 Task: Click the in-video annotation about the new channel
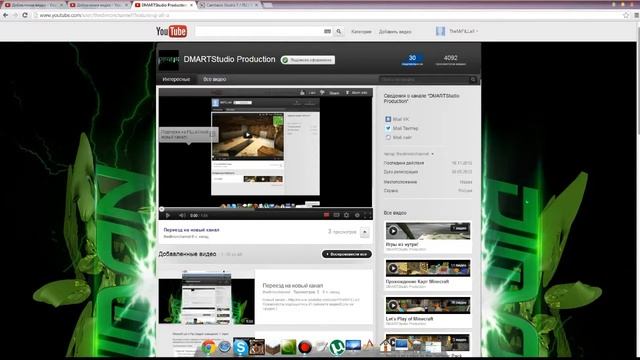tap(188, 135)
